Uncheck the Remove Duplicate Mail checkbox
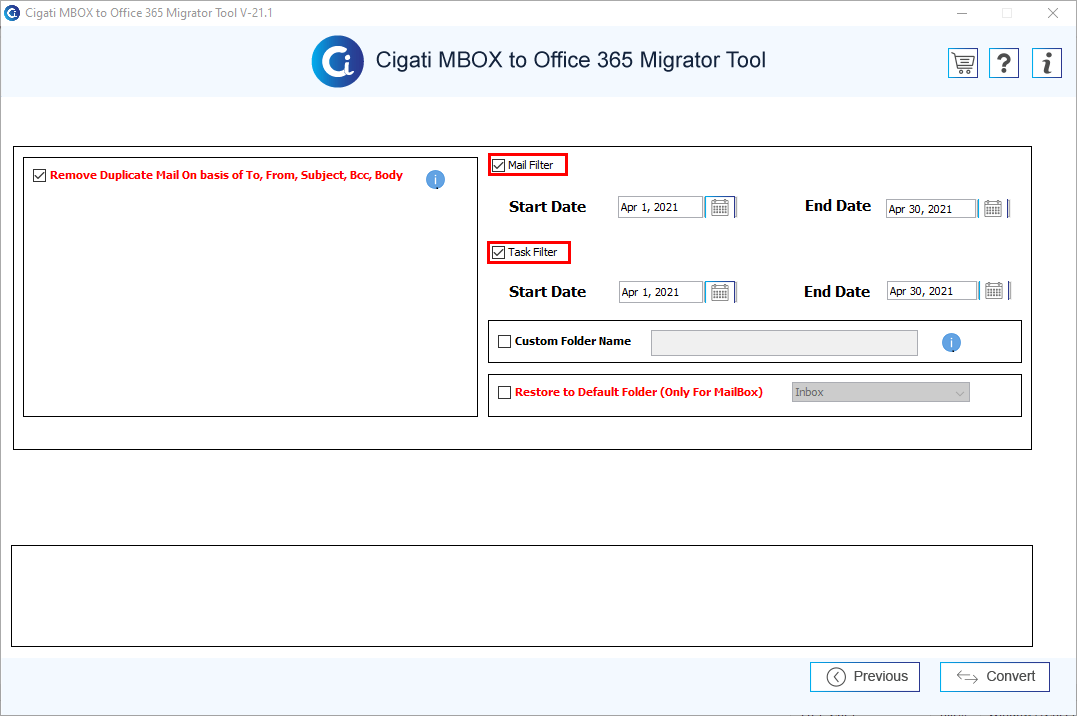 tap(40, 175)
